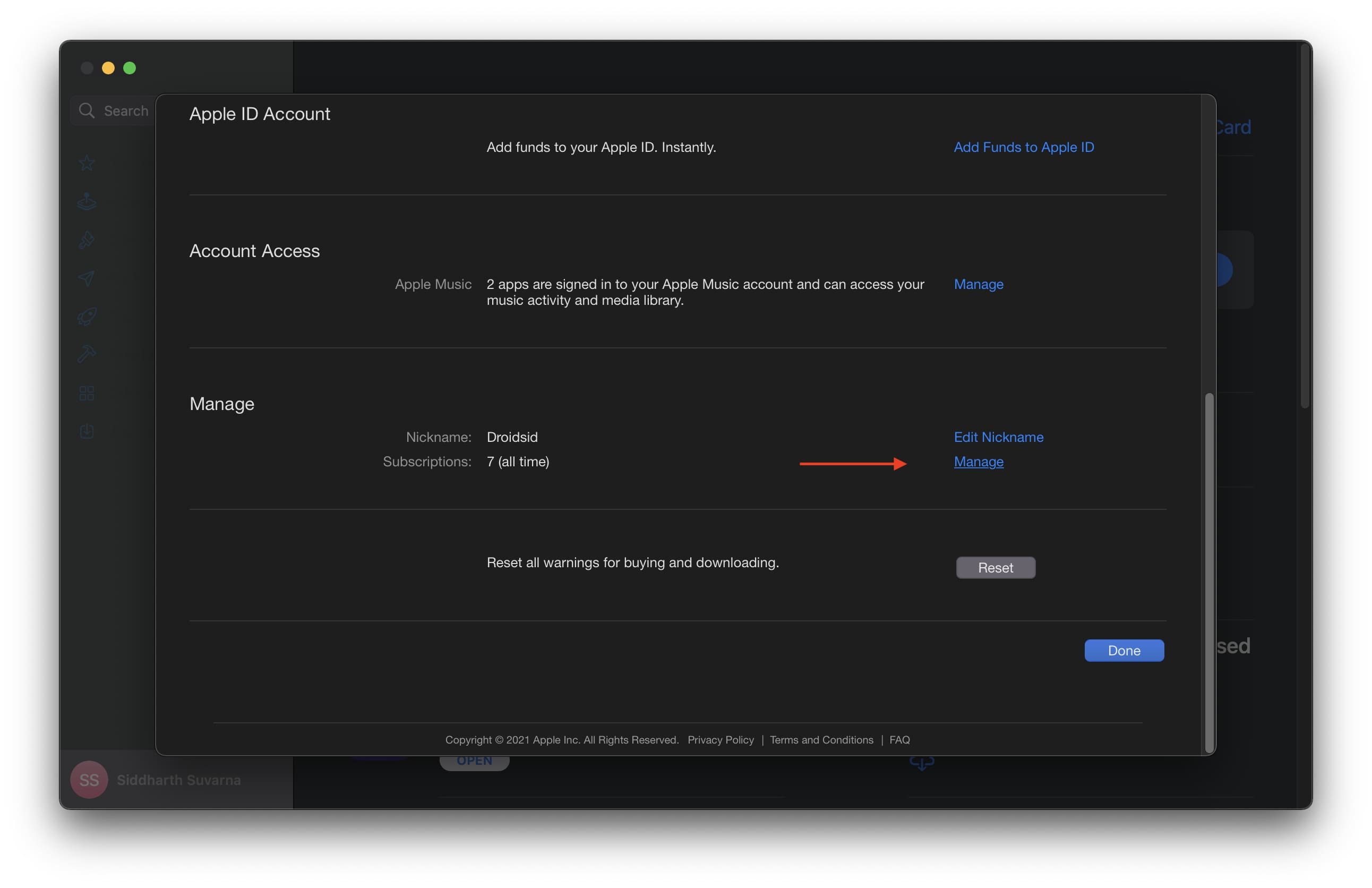Click Add Funds to Apple ID link

pyautogui.click(x=1024, y=147)
